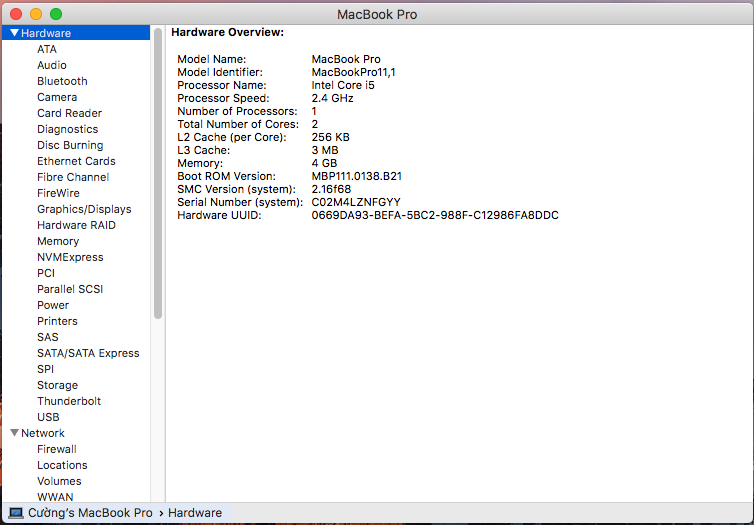754x525 pixels.
Task: Show the Storage information
Action: point(57,385)
